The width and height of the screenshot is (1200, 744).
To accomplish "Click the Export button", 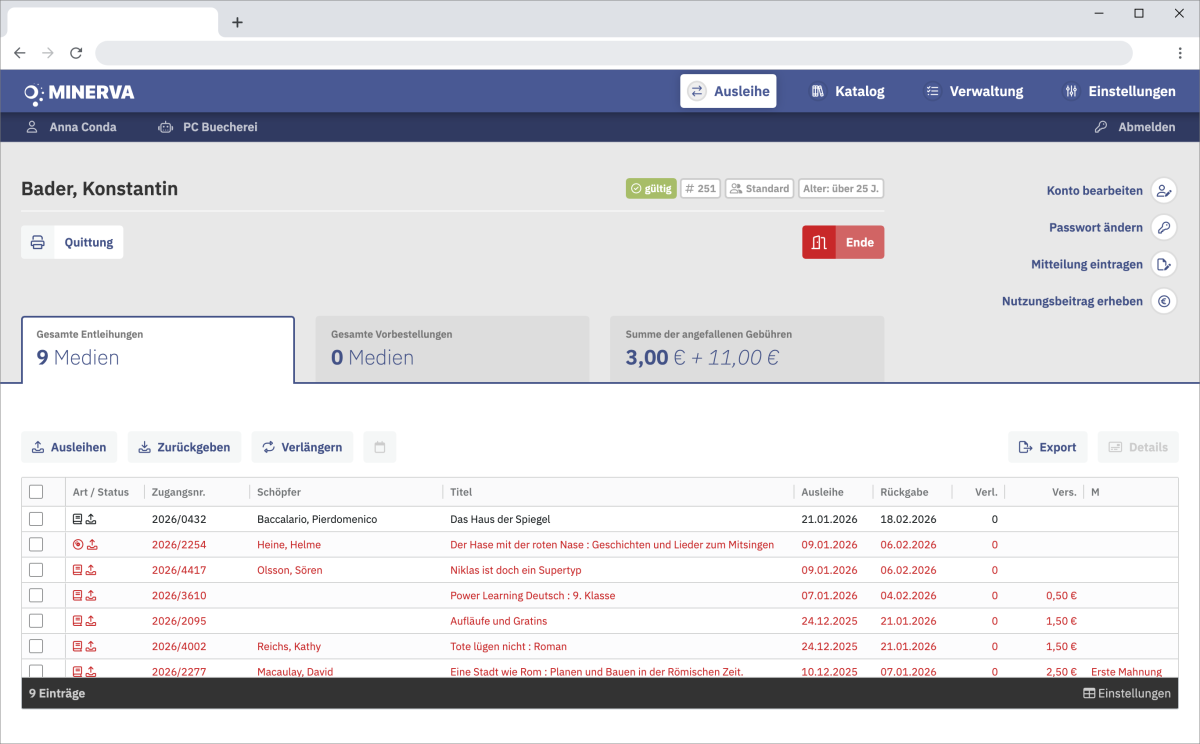I will (1047, 447).
